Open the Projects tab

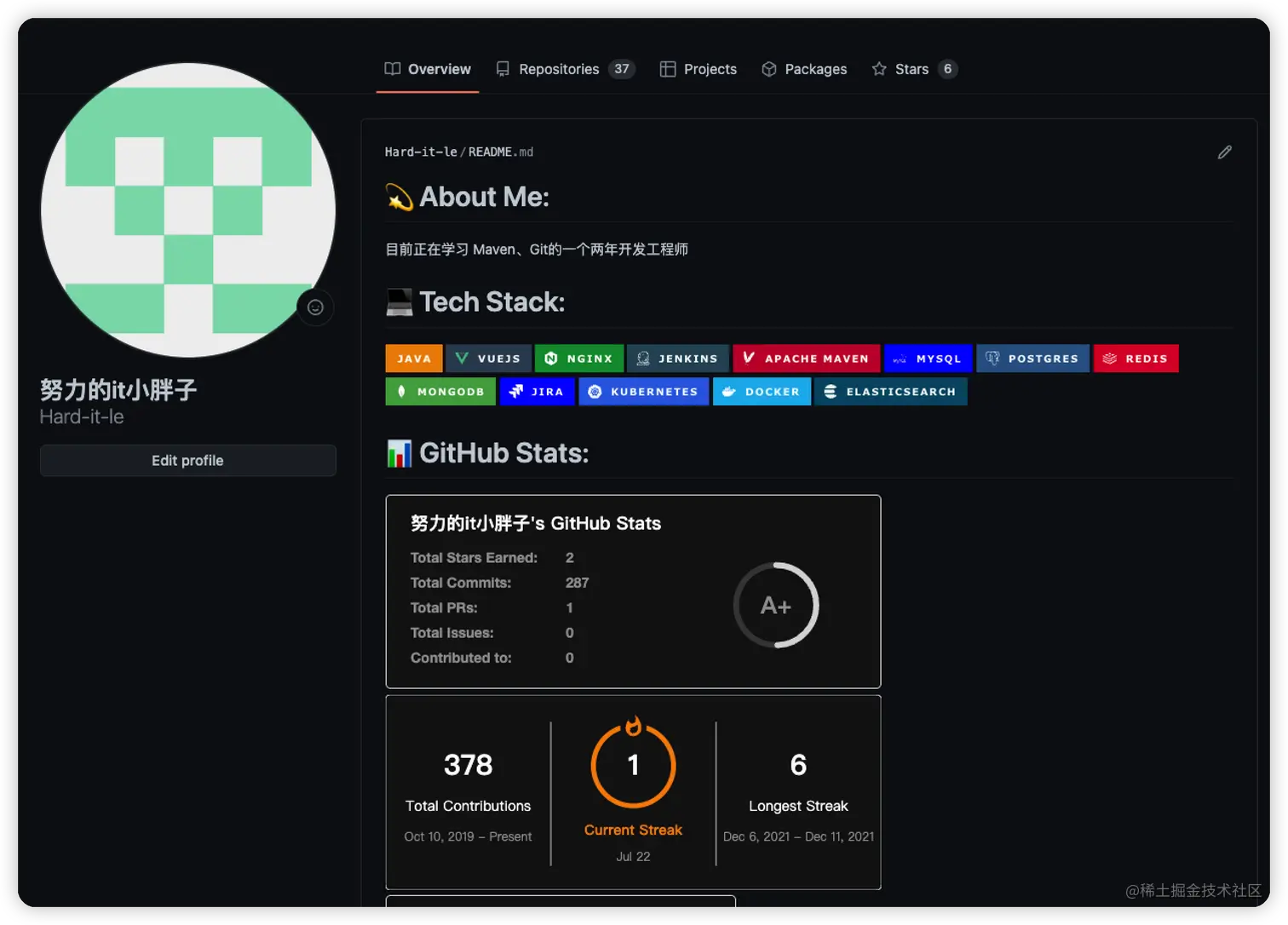(x=699, y=69)
